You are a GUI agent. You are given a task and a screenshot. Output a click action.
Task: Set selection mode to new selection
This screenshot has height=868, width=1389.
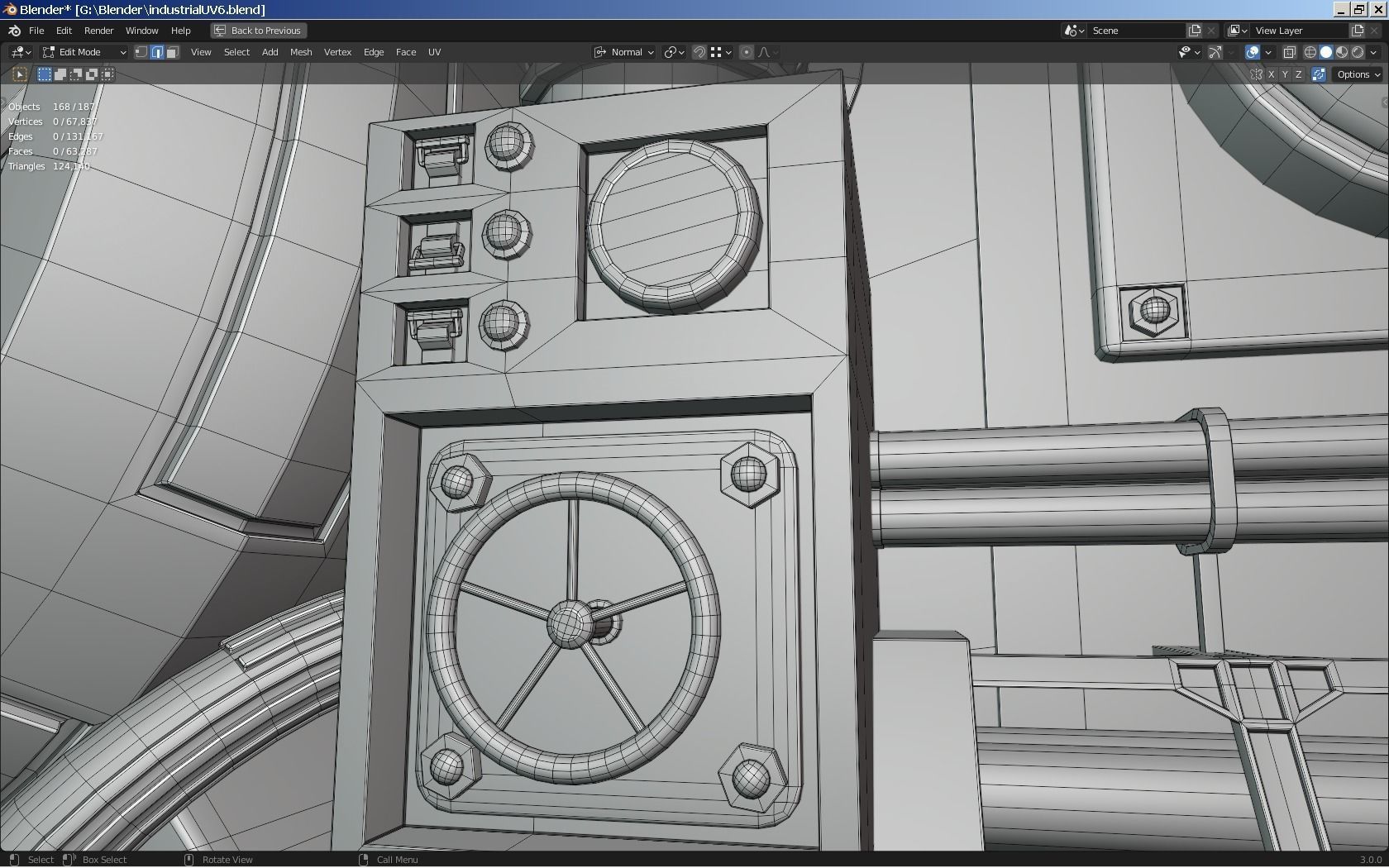click(45, 74)
